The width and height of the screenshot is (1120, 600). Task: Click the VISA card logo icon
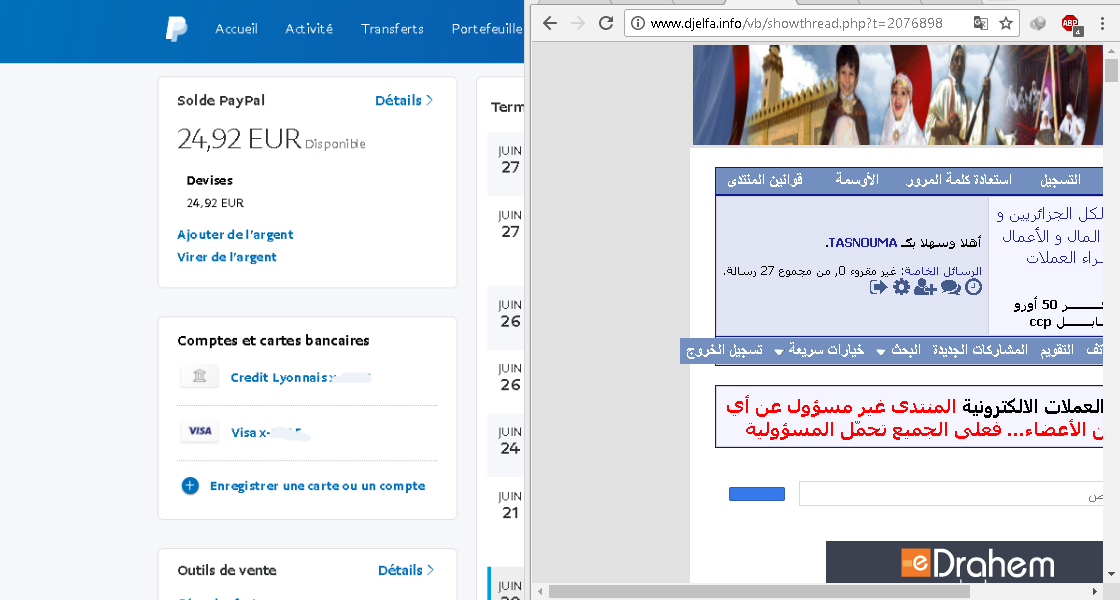pyautogui.click(x=199, y=431)
